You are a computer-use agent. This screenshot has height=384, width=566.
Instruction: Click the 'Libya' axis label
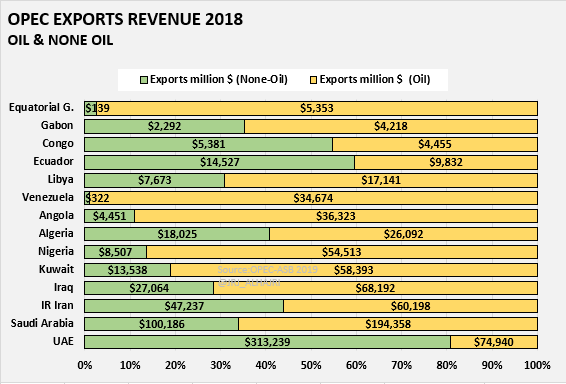pyautogui.click(x=61, y=179)
